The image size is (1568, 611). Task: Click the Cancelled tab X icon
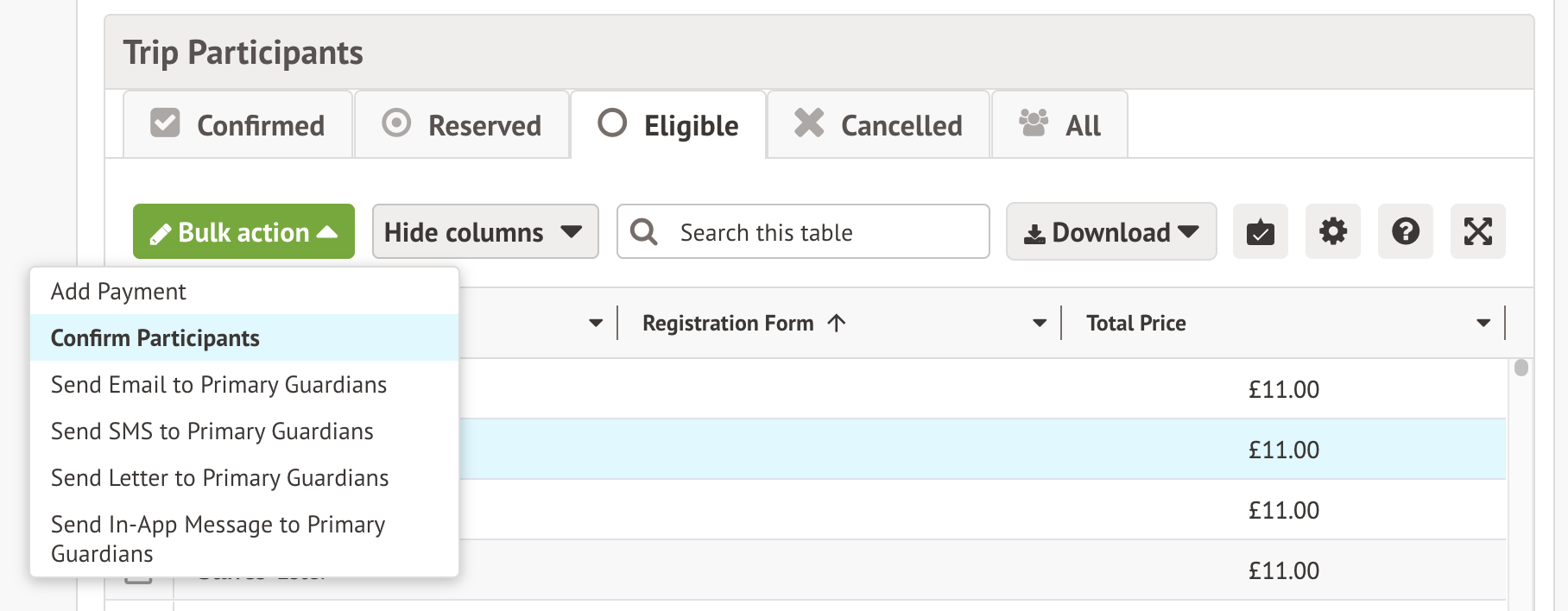809,123
